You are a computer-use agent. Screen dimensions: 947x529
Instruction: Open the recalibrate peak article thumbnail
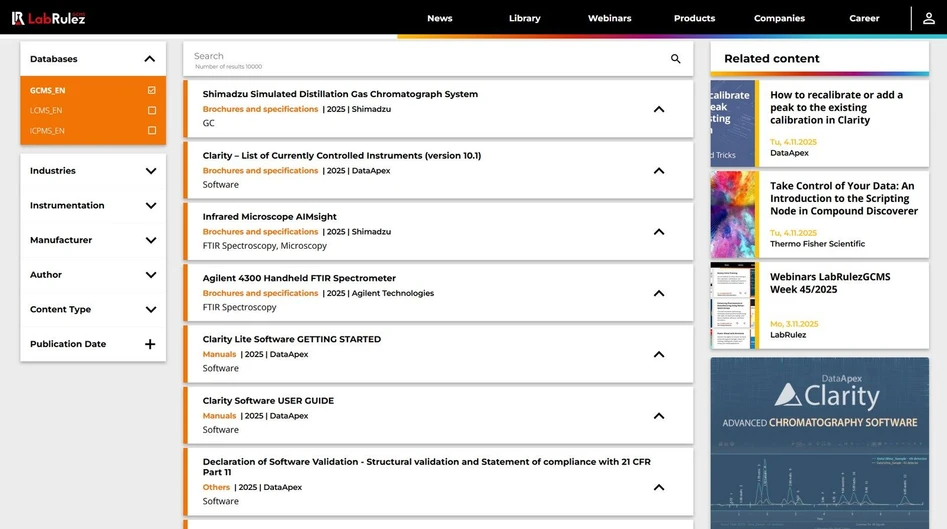click(733, 124)
